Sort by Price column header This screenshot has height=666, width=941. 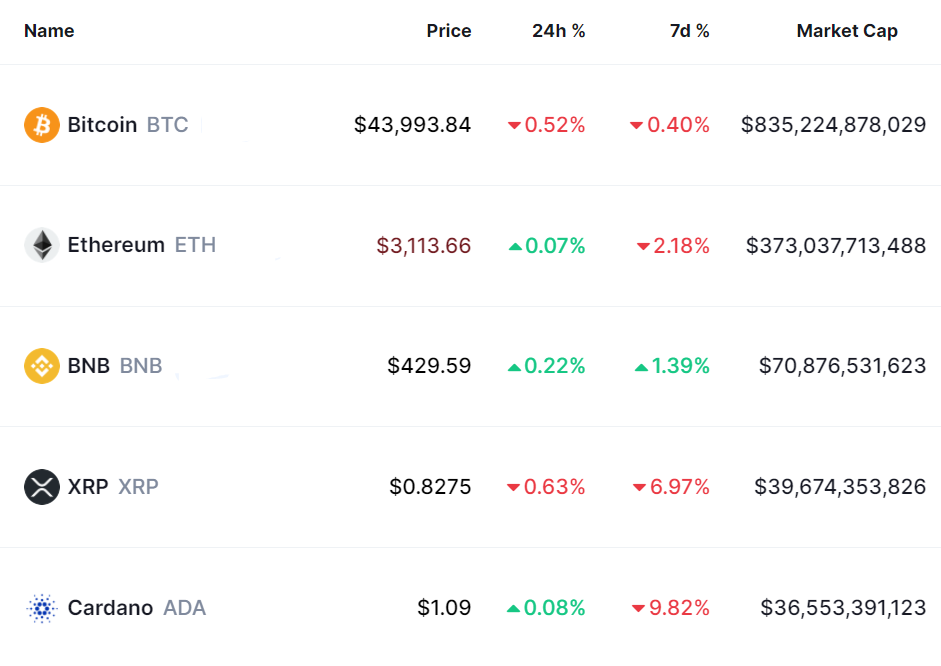pos(448,31)
